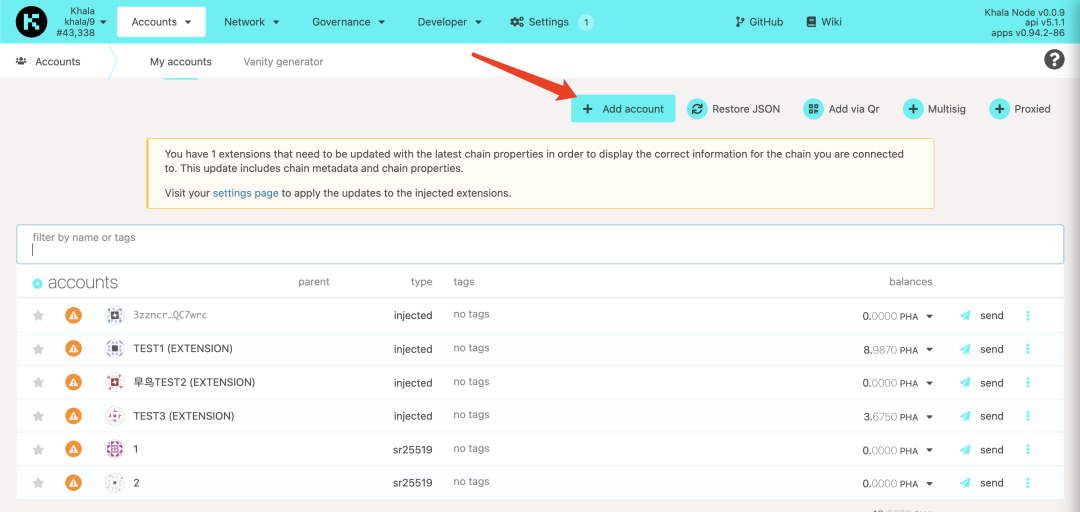Click the Khala logo icon

(31, 21)
